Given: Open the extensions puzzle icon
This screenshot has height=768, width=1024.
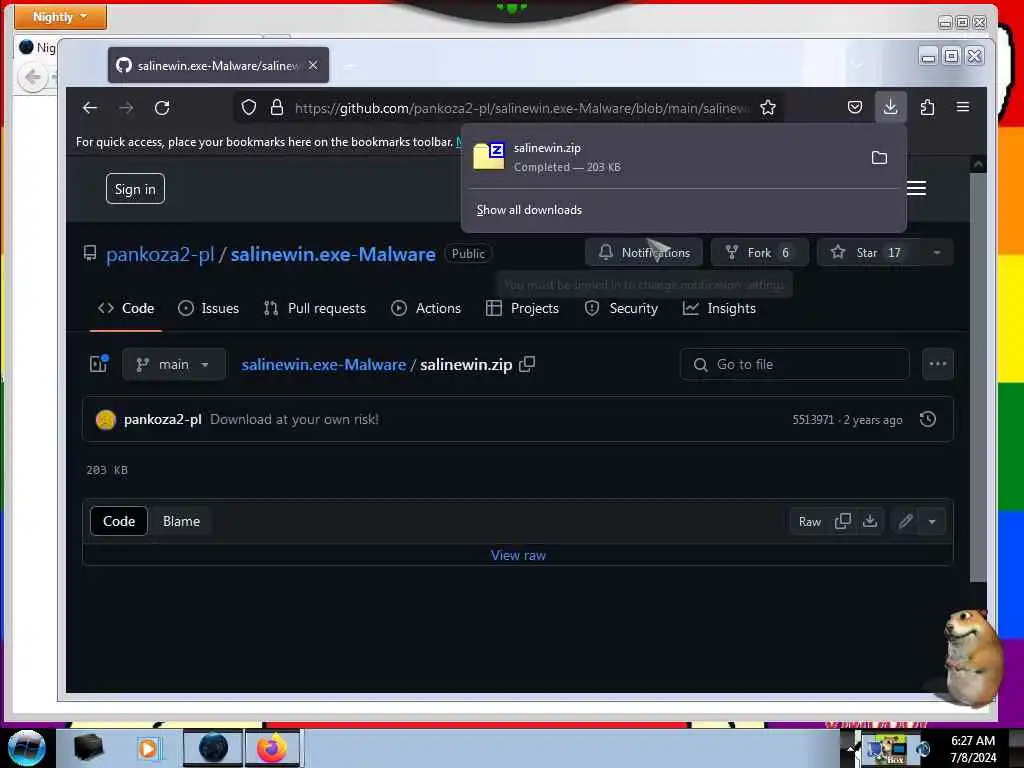Looking at the screenshot, I should tap(927, 107).
